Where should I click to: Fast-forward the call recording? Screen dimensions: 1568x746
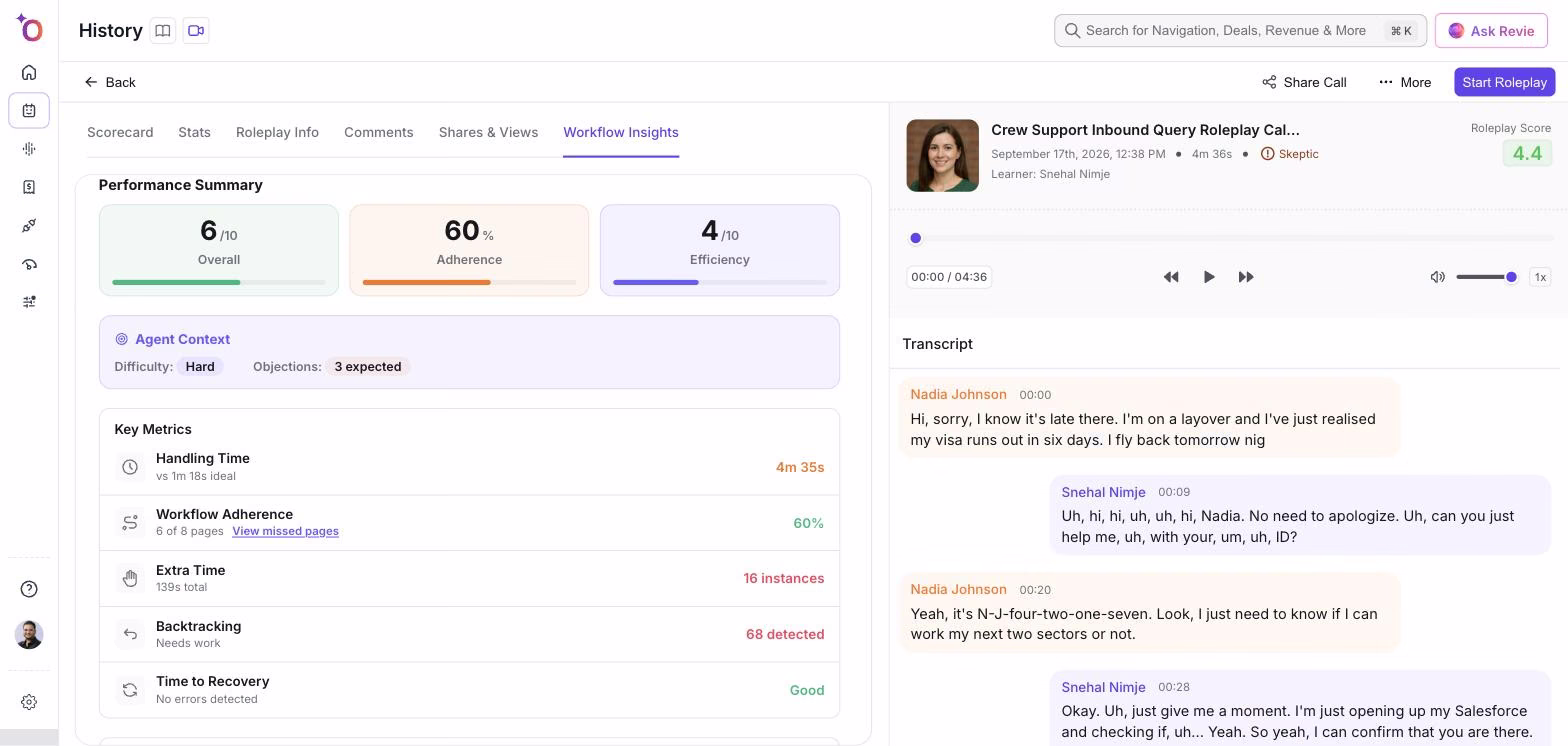1246,277
